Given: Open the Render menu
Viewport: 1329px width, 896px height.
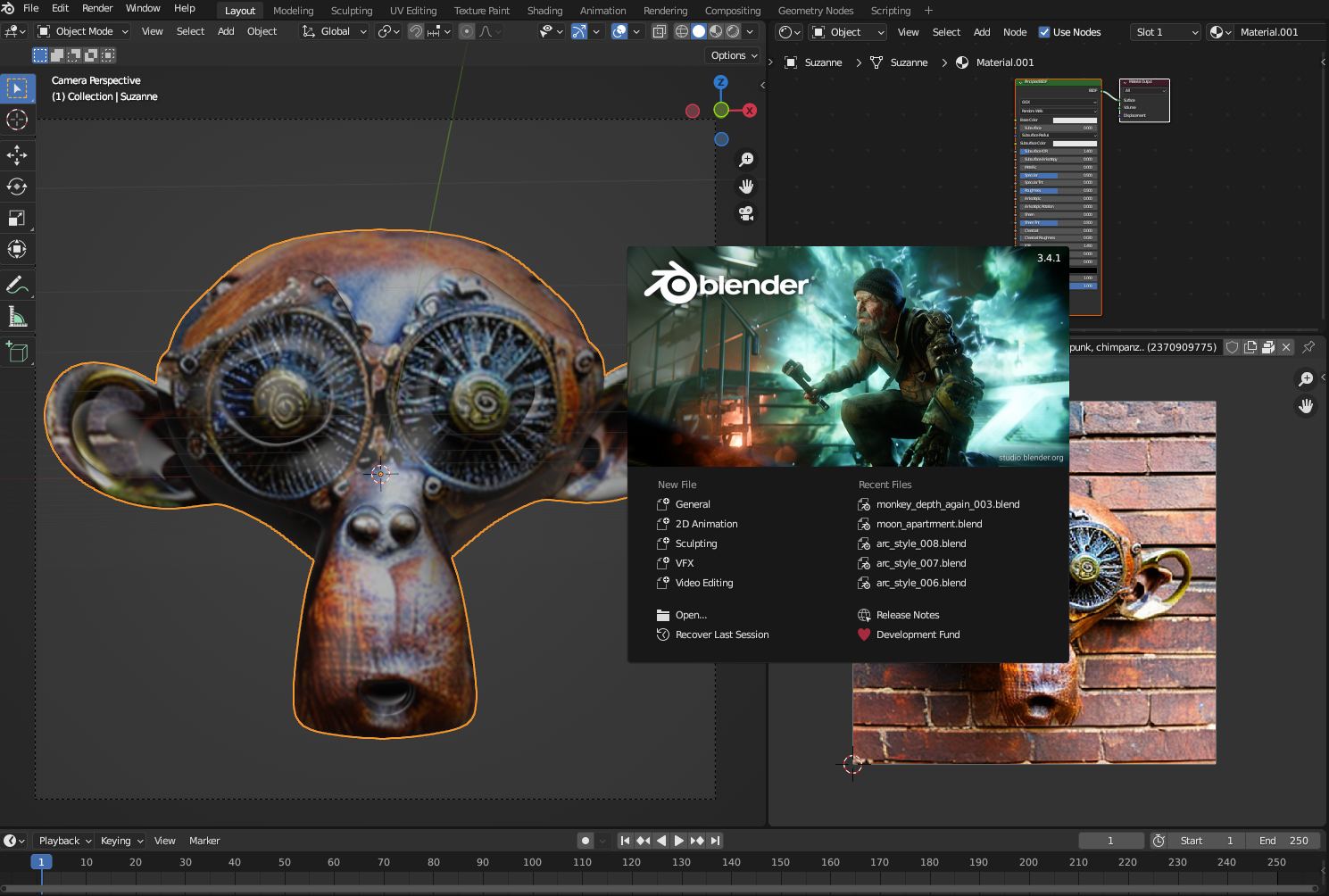Looking at the screenshot, I should click(97, 8).
